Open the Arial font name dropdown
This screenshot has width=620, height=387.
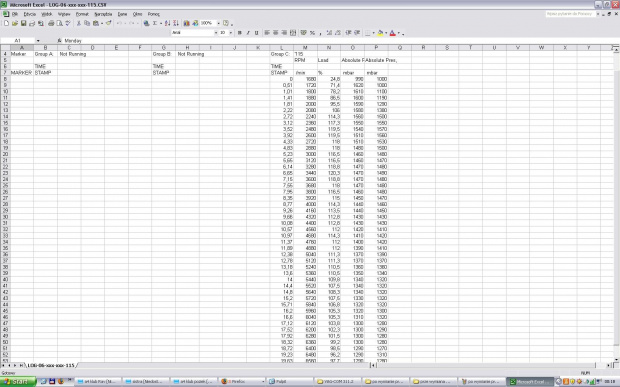coord(216,33)
